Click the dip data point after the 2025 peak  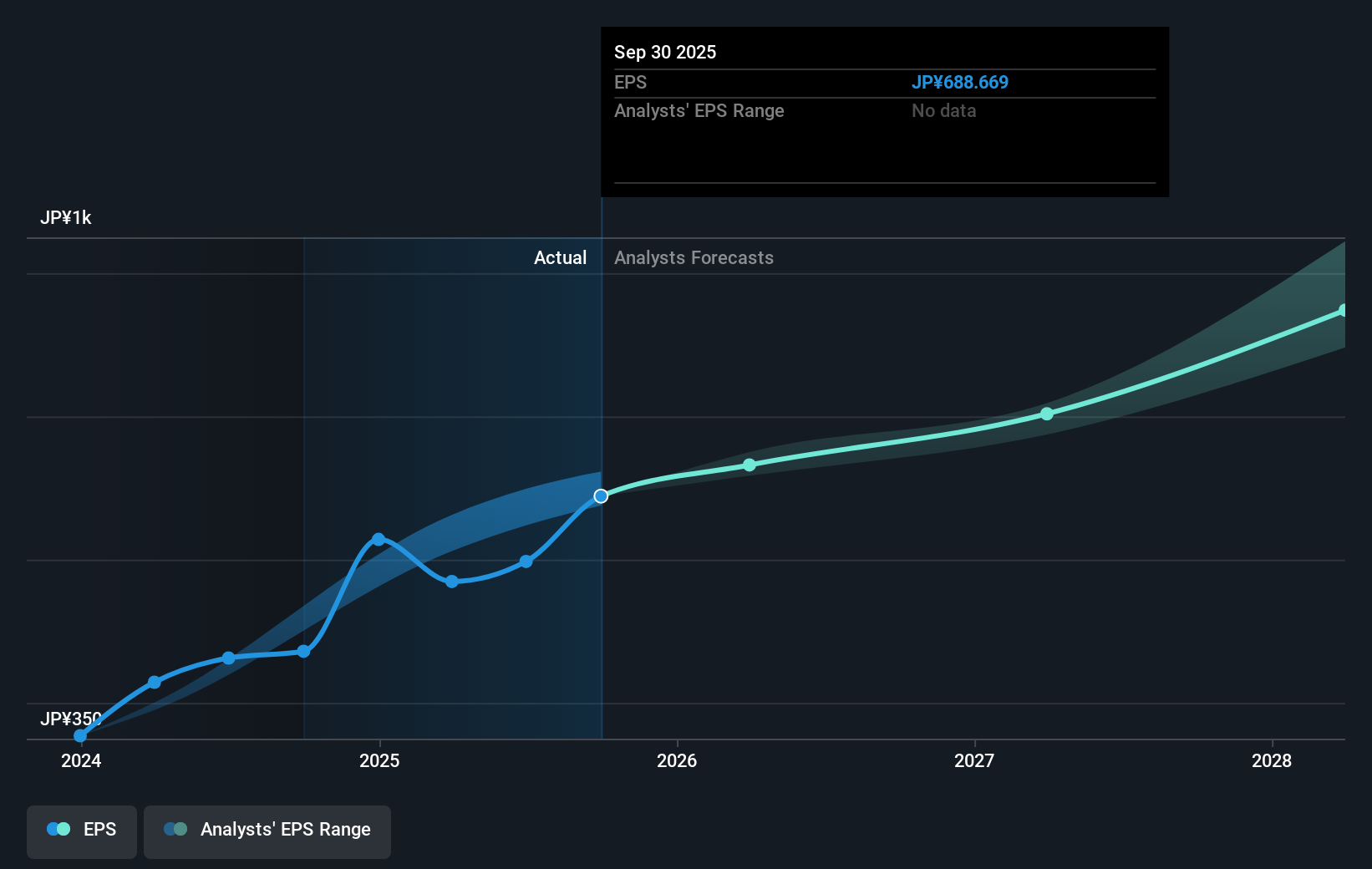coord(451,582)
